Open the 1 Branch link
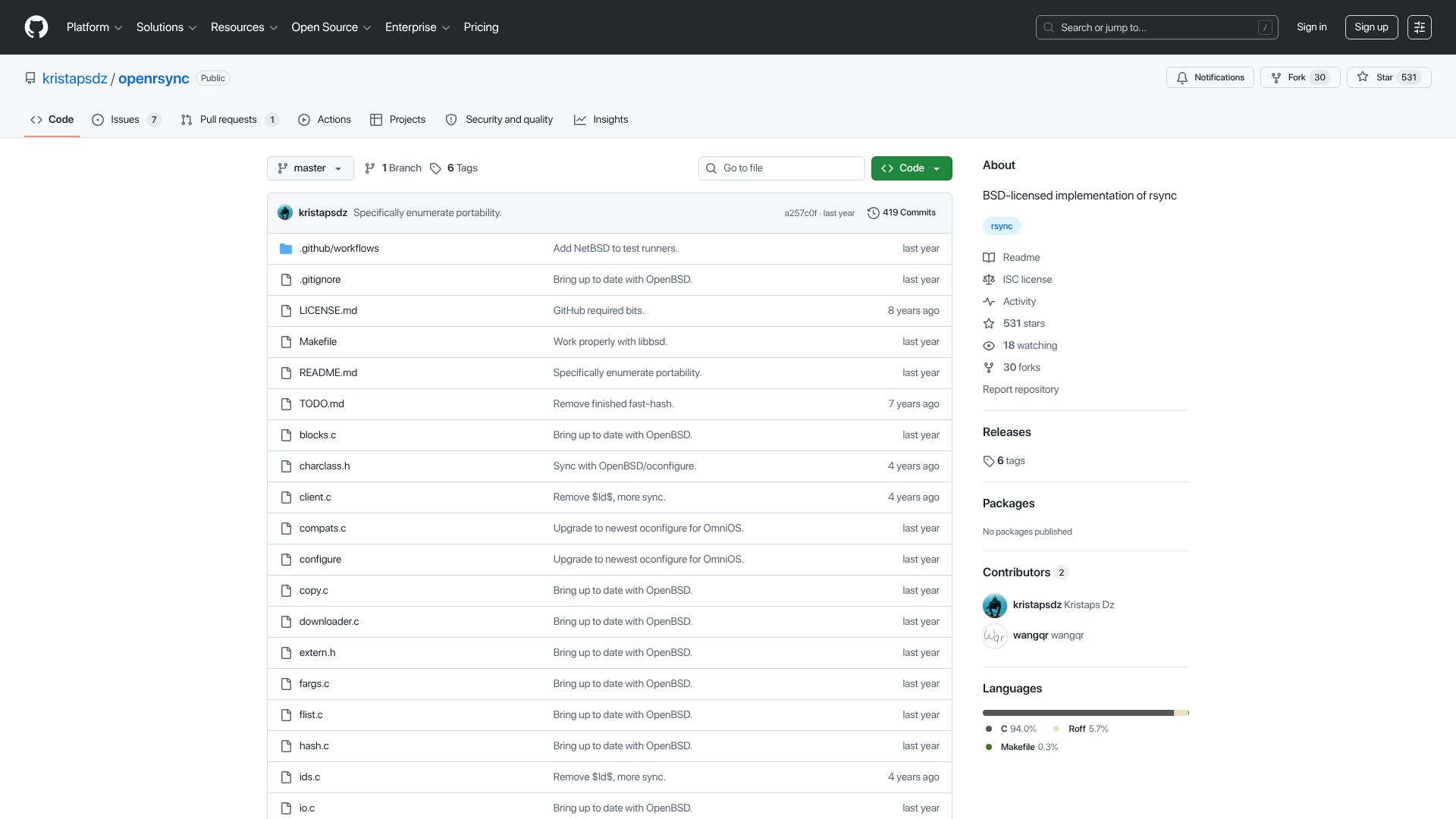 (x=393, y=168)
